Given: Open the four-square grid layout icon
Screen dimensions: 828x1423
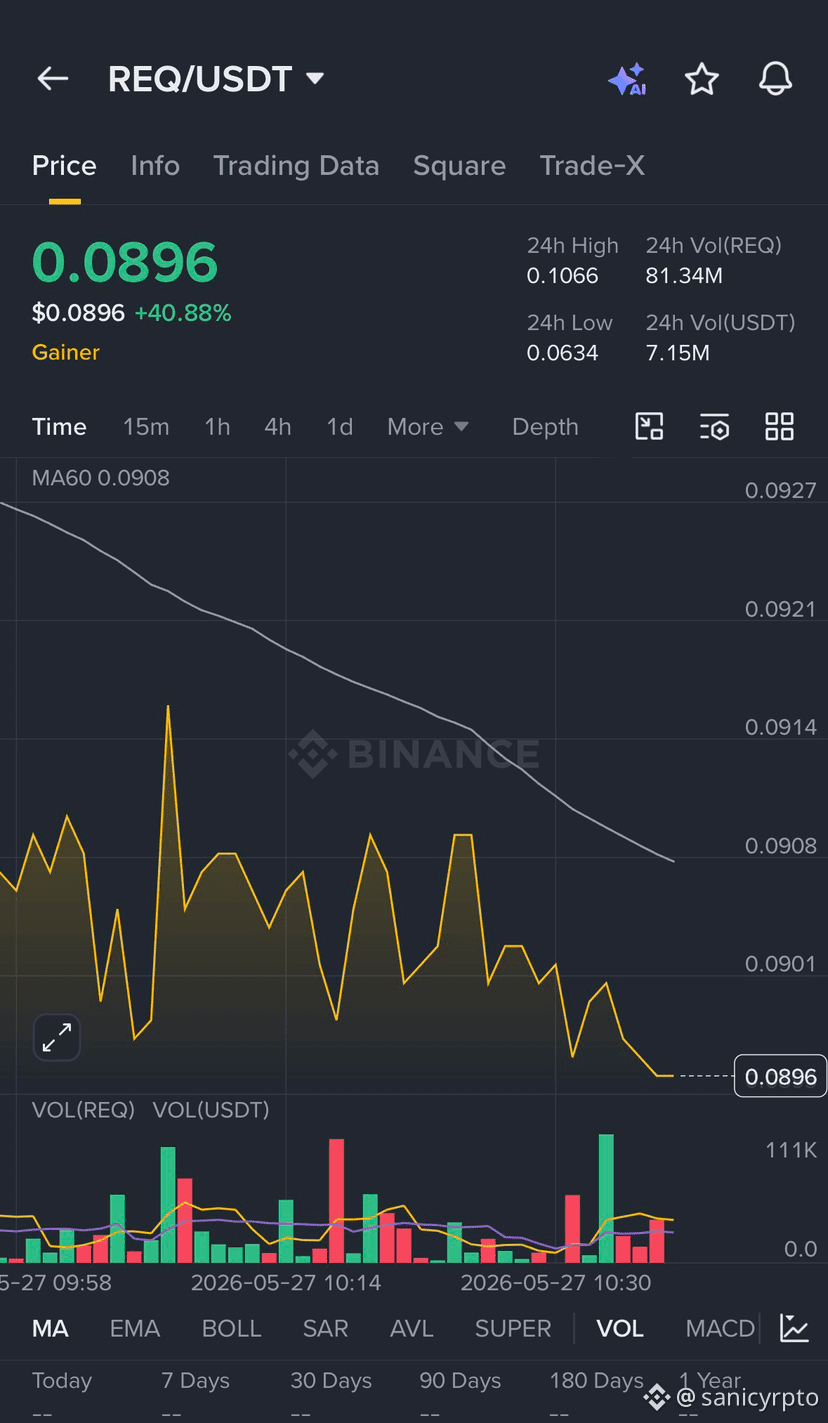Looking at the screenshot, I should point(779,427).
